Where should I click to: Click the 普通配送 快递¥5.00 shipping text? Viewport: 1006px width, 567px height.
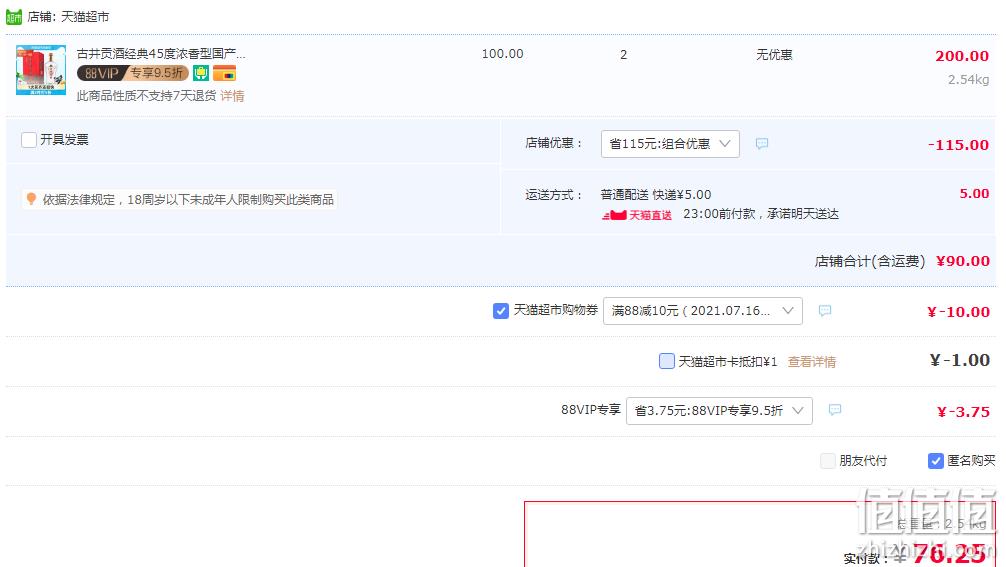point(656,194)
